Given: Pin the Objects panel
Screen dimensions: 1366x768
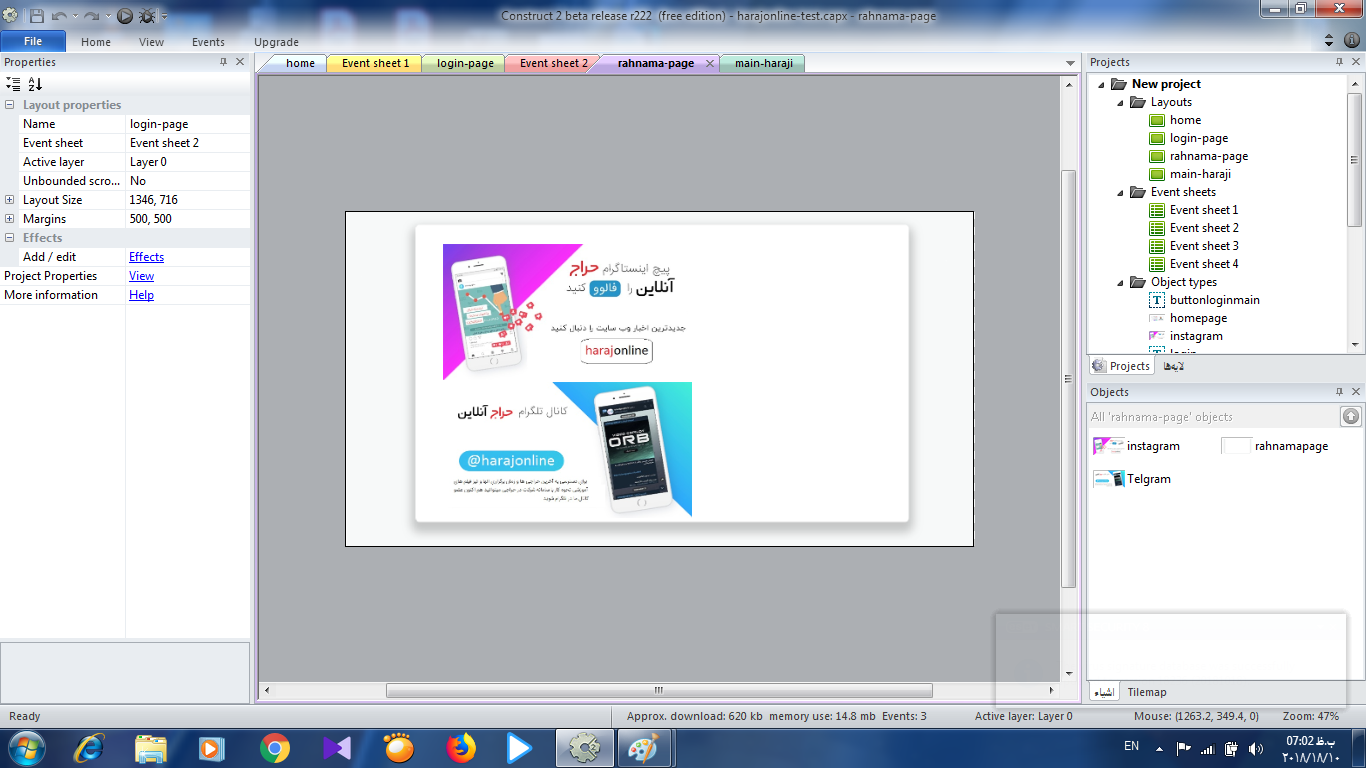Looking at the screenshot, I should (1339, 392).
